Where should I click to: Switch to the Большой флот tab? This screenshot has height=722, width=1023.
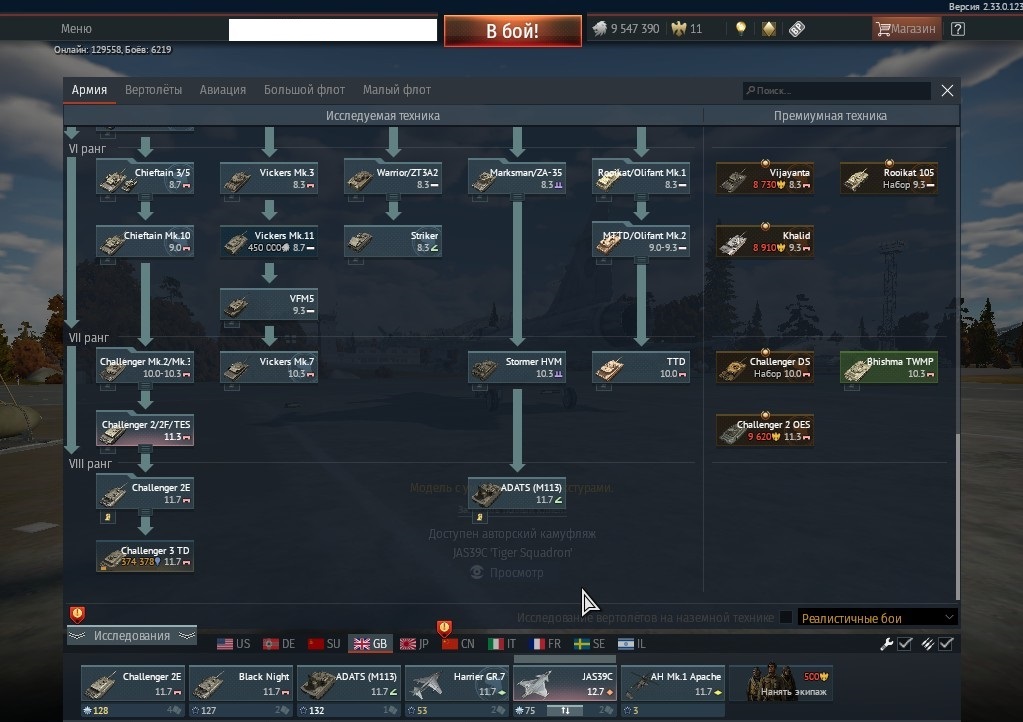(304, 90)
